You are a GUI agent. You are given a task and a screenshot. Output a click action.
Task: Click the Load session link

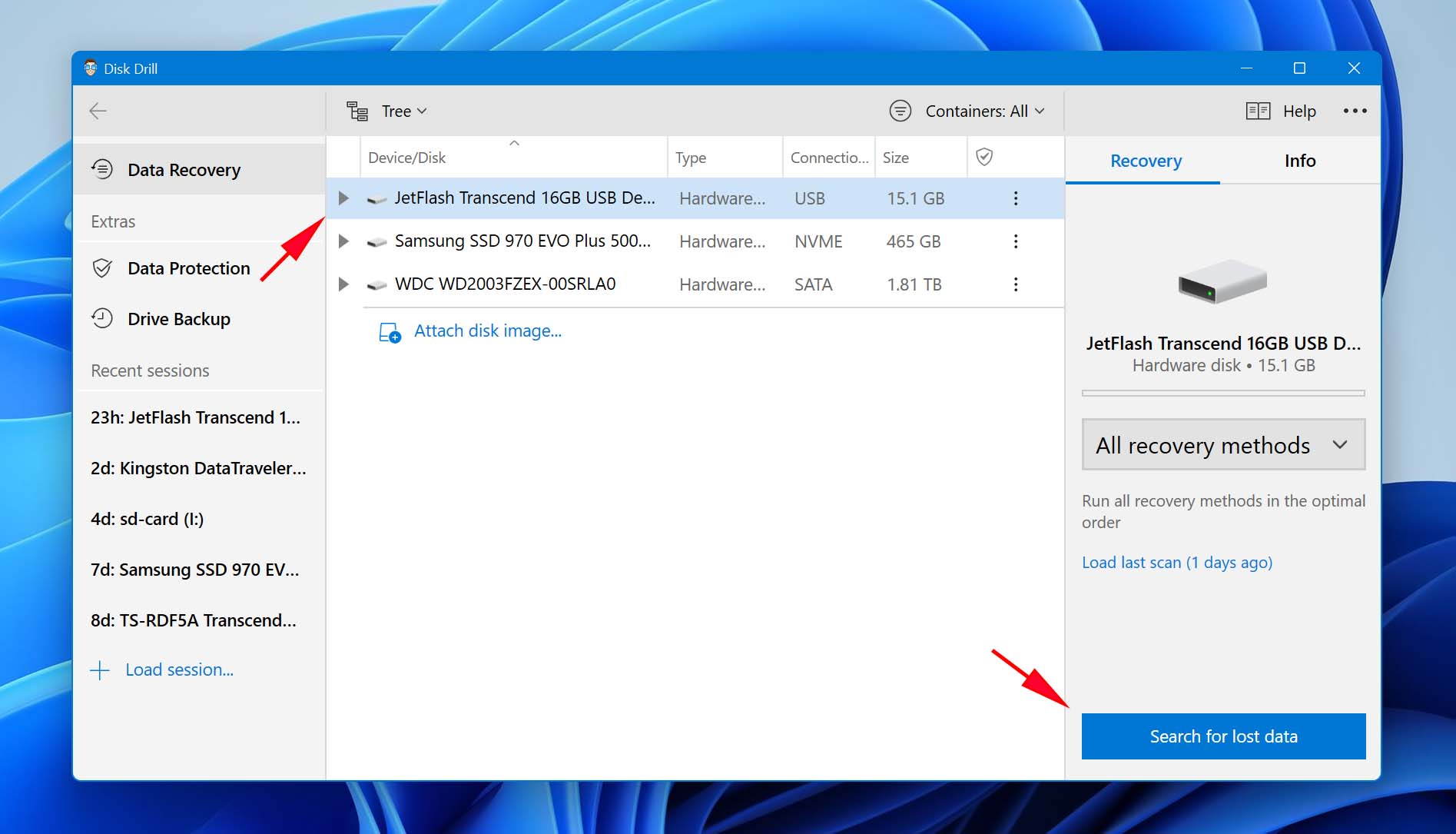pyautogui.click(x=179, y=670)
